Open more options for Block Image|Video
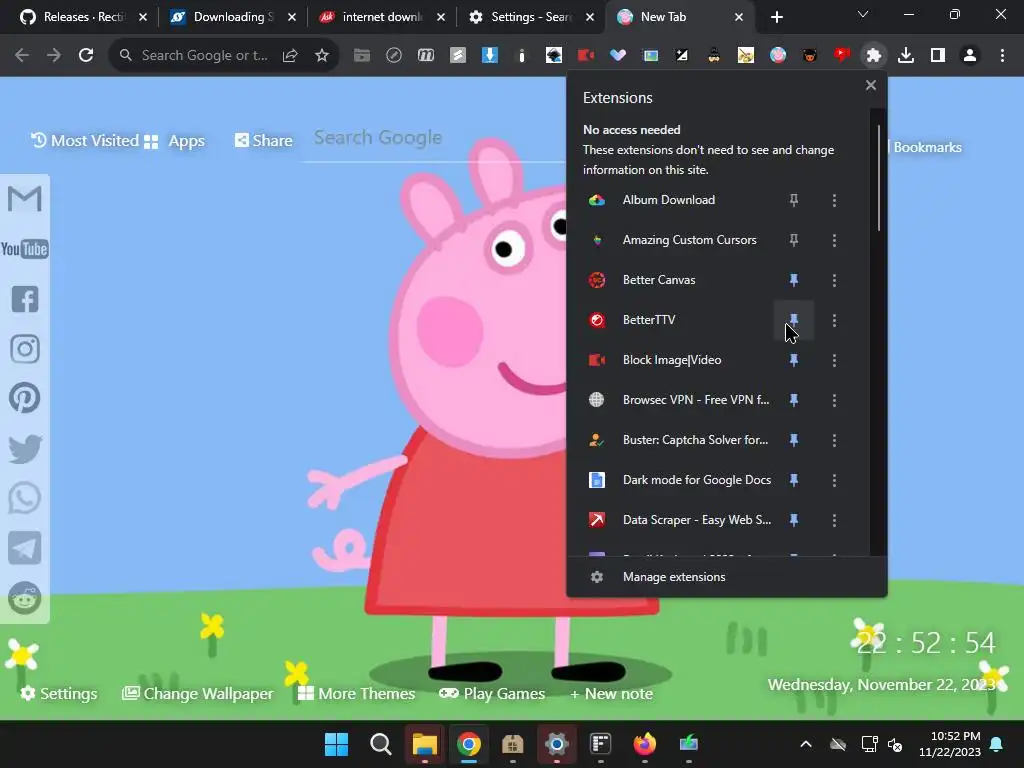This screenshot has width=1024, height=768. 834,360
